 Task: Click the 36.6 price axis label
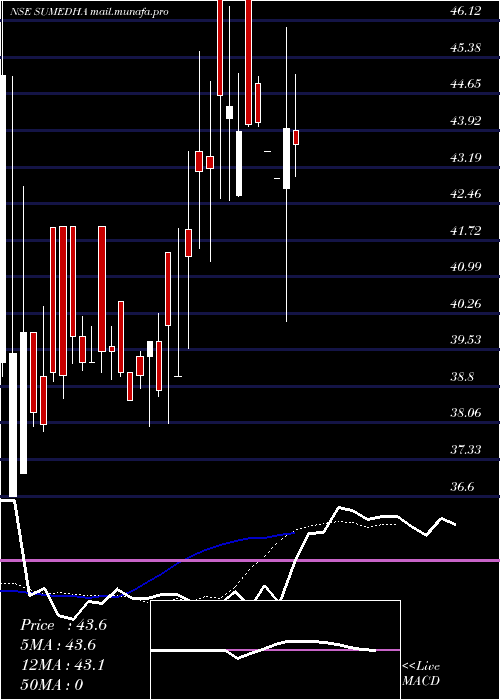pyautogui.click(x=462, y=487)
